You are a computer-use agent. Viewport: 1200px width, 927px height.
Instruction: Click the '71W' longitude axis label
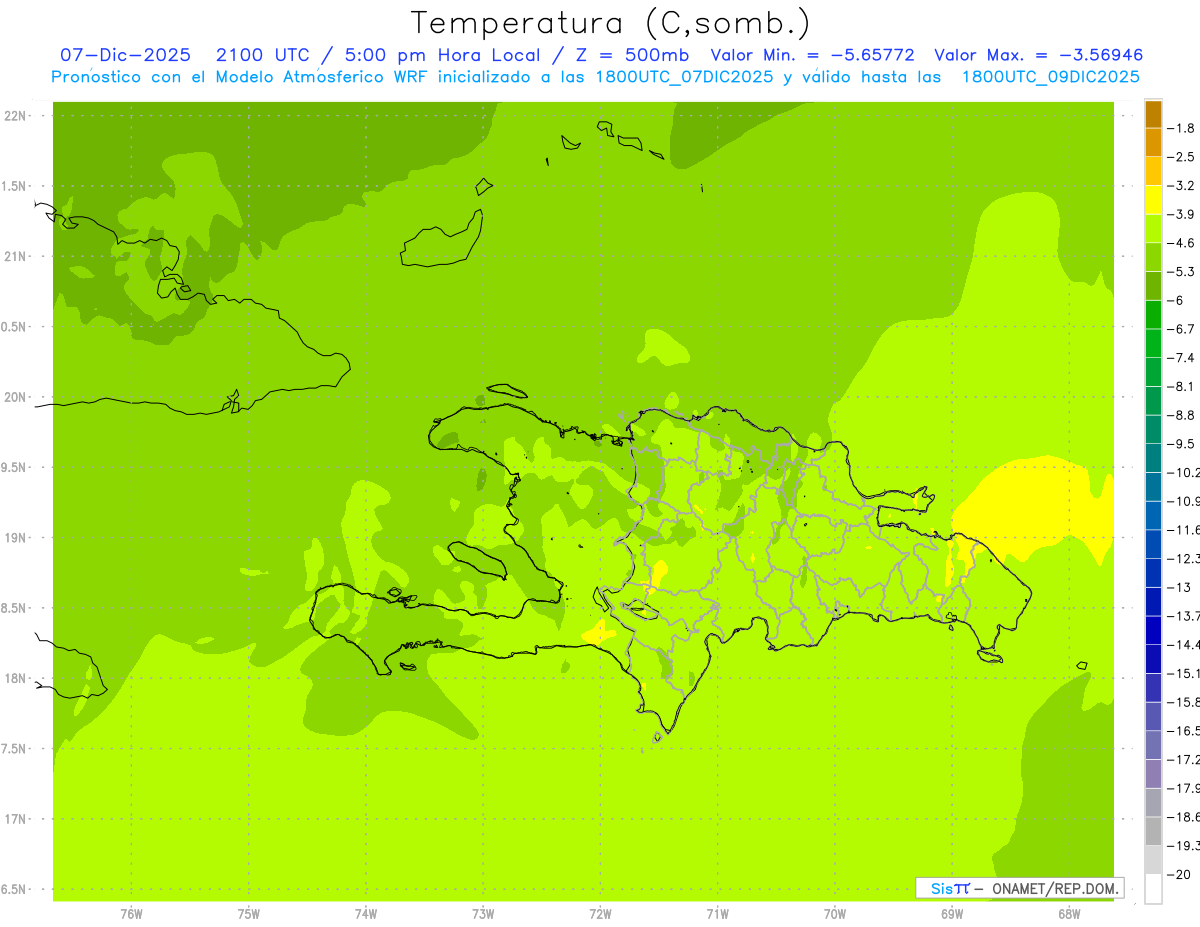tap(717, 914)
